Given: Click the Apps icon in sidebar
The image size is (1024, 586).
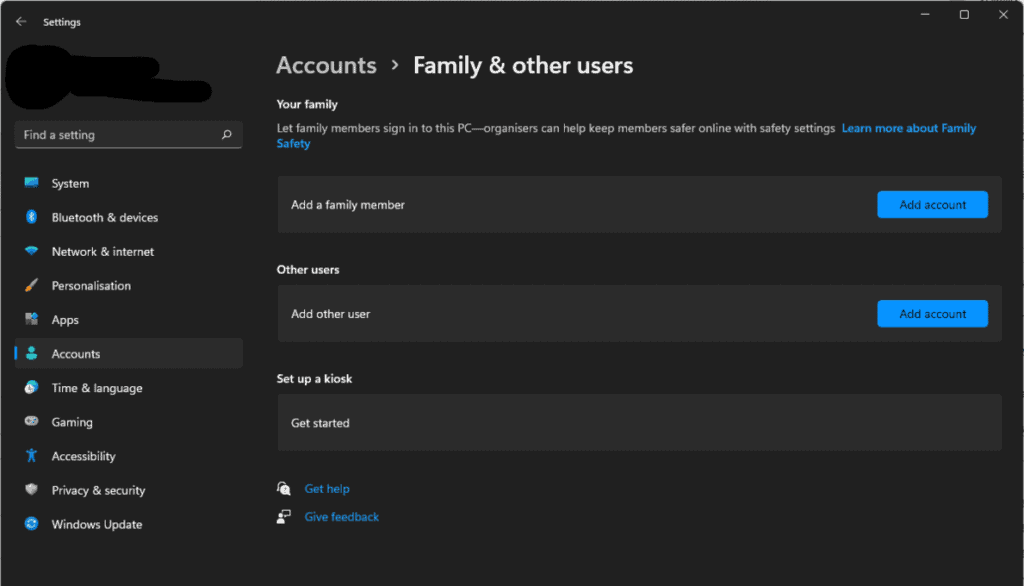Looking at the screenshot, I should (x=31, y=319).
